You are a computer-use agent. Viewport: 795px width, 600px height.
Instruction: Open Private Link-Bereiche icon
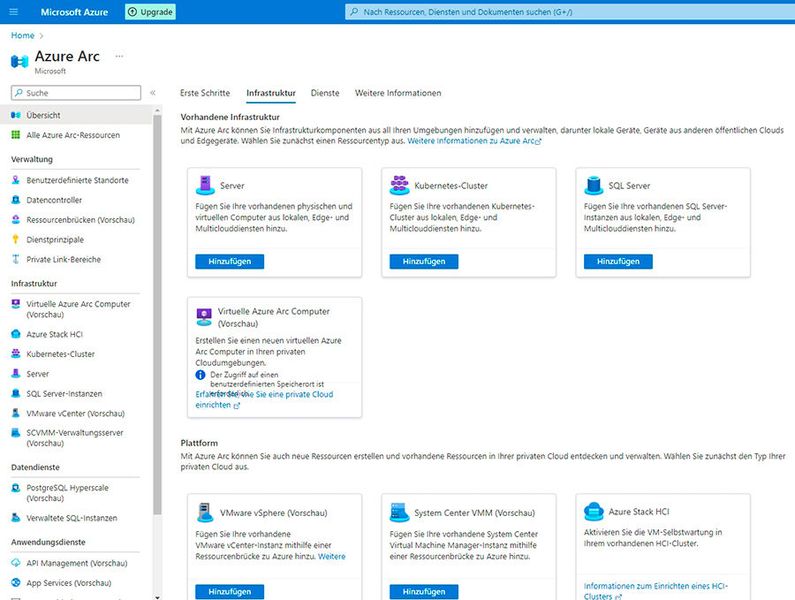[16, 259]
